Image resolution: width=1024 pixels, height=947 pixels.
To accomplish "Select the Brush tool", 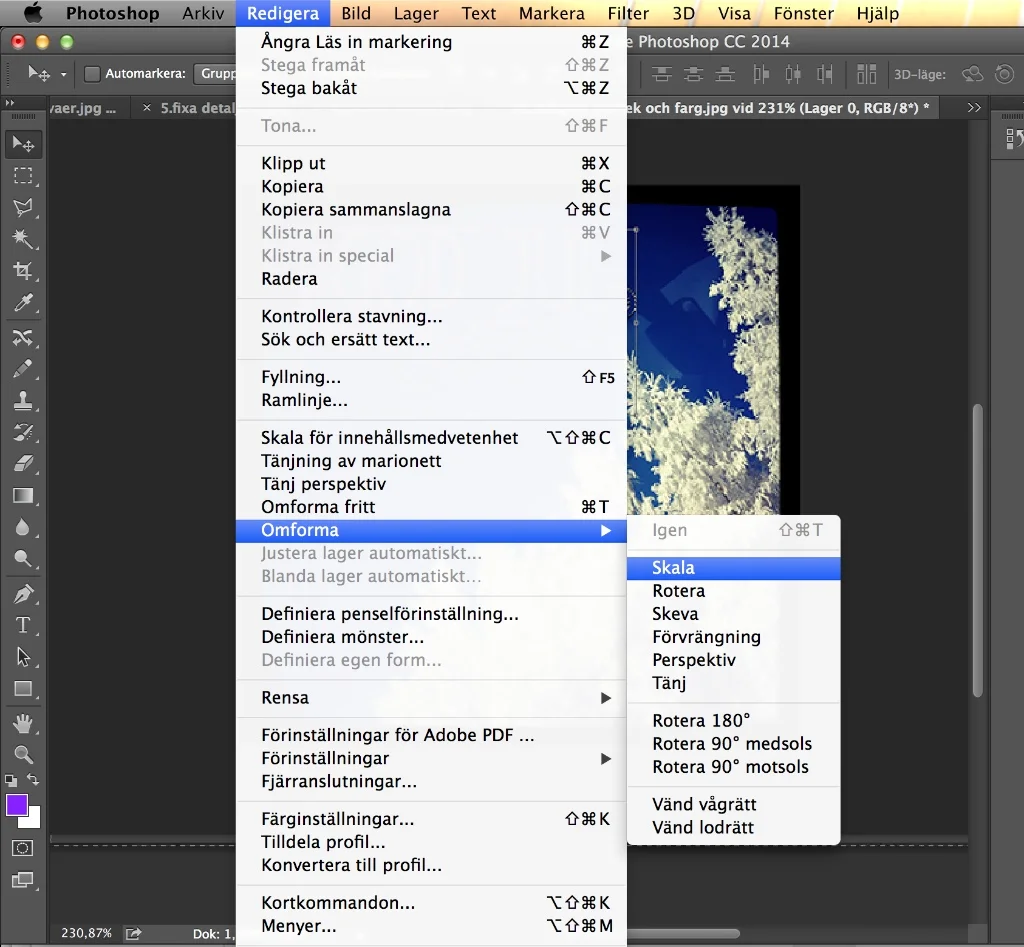I will (x=24, y=369).
